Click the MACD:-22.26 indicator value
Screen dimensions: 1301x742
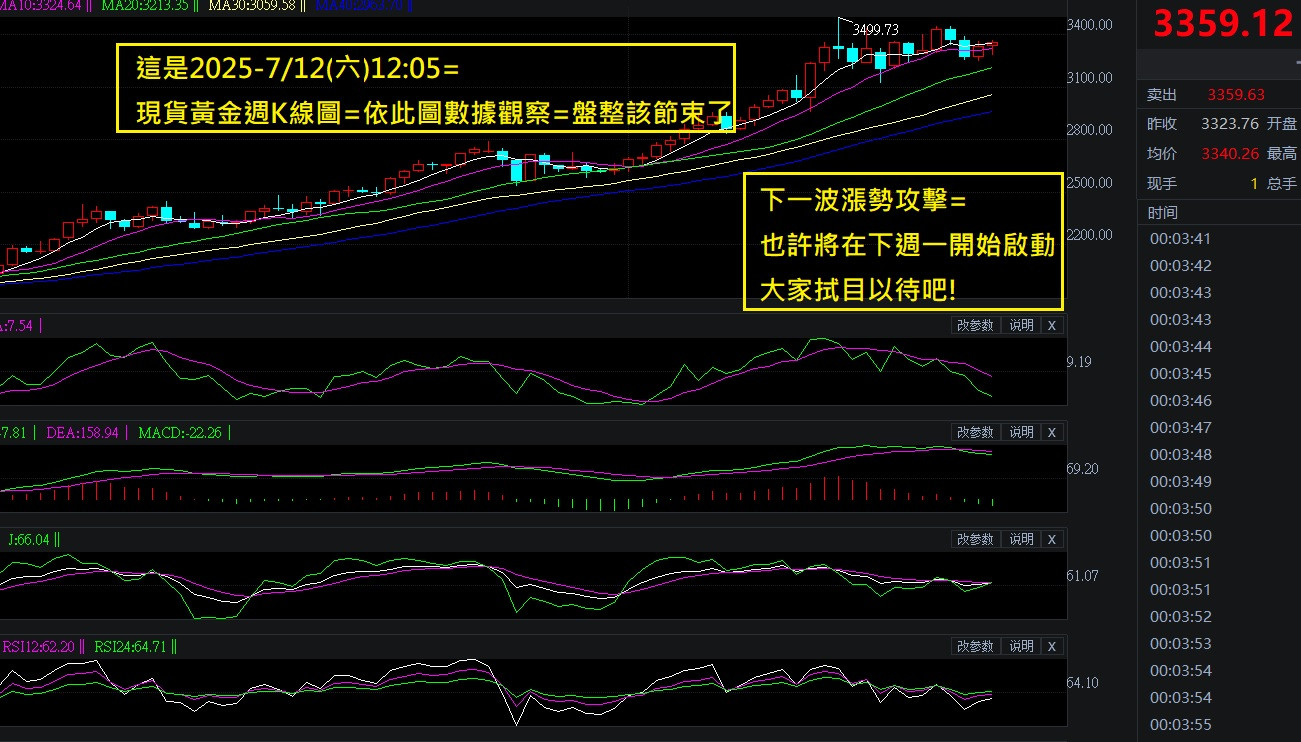click(x=180, y=433)
